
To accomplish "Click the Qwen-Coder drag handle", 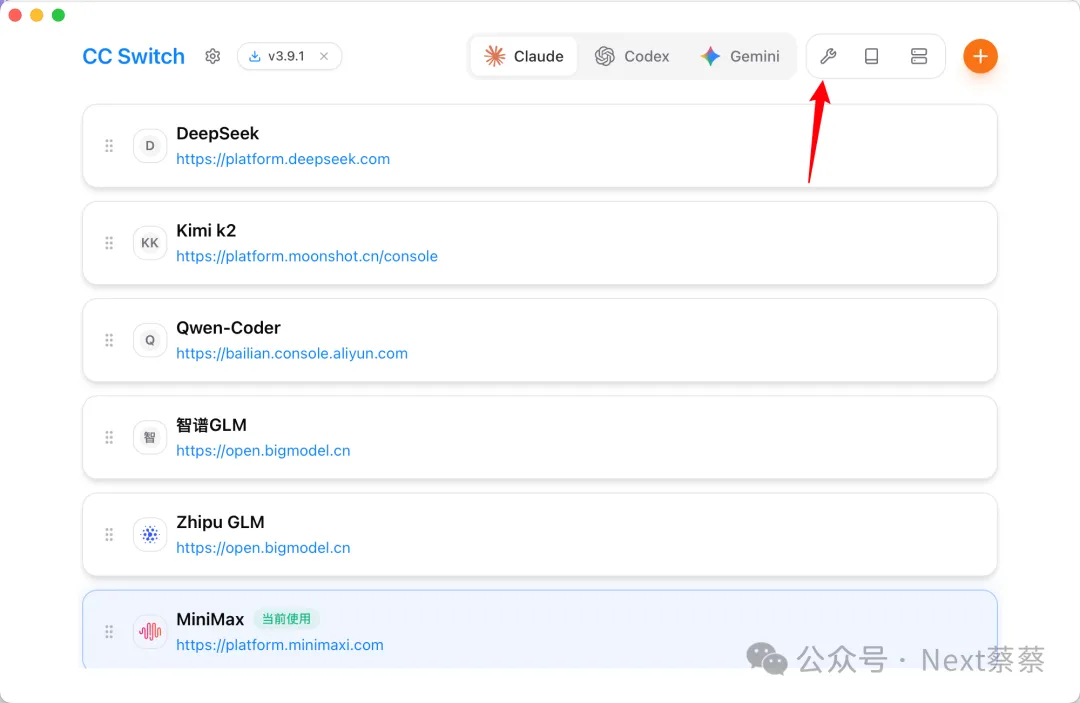I will [x=109, y=340].
